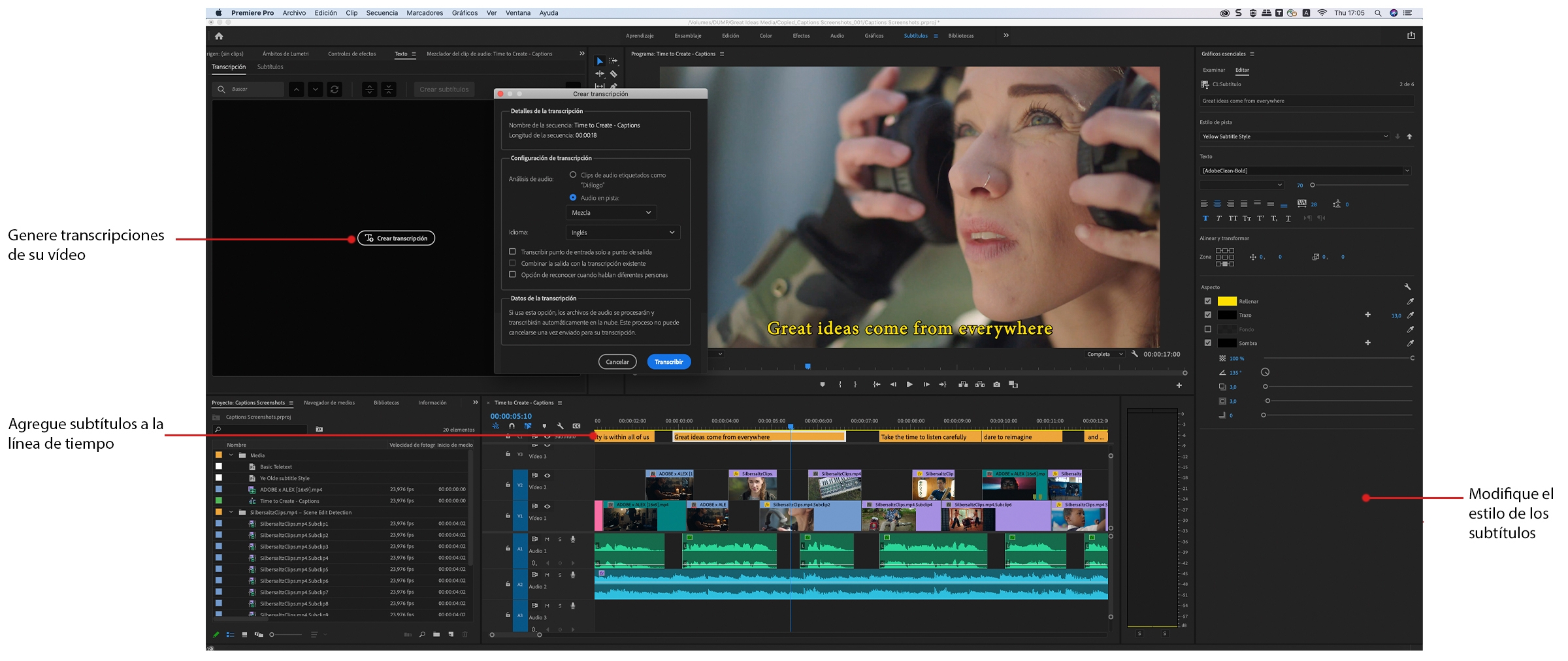Hide the Vídeo 2 track with its eye

coord(547,476)
